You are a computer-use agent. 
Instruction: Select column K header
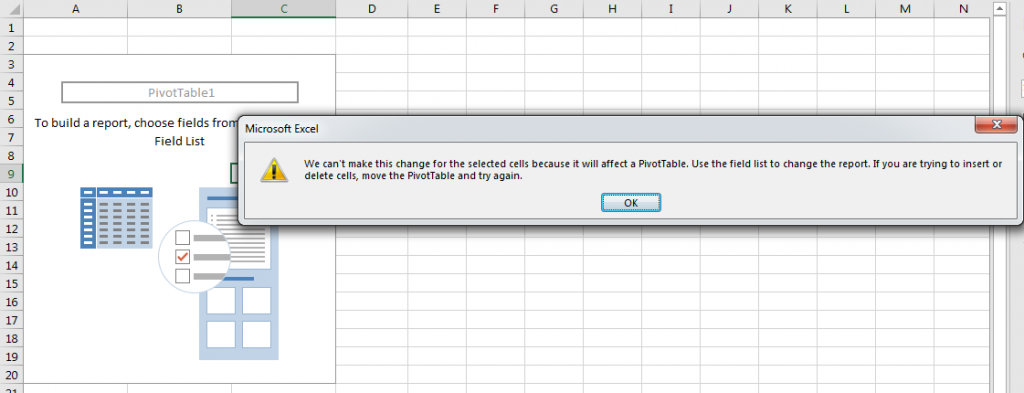point(788,8)
